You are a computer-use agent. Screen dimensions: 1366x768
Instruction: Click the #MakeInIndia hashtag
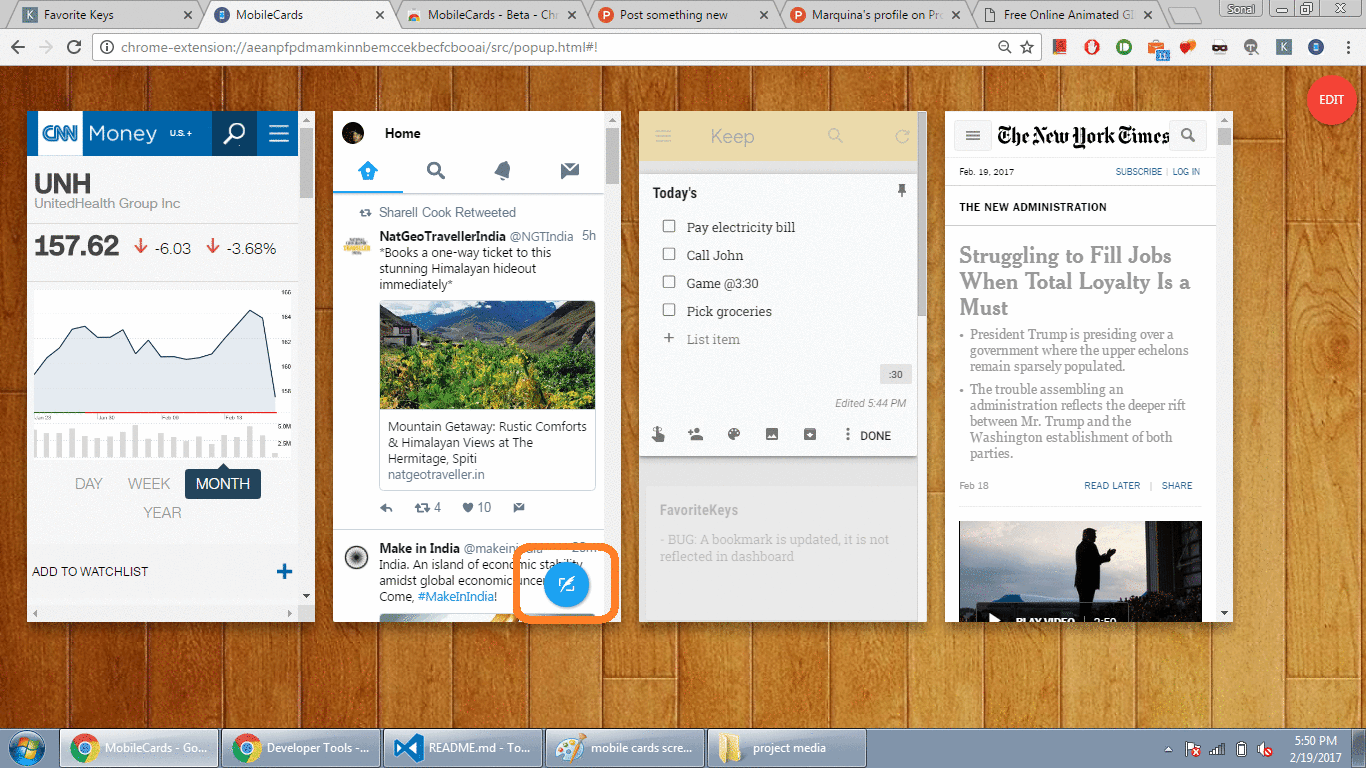pyautogui.click(x=457, y=597)
